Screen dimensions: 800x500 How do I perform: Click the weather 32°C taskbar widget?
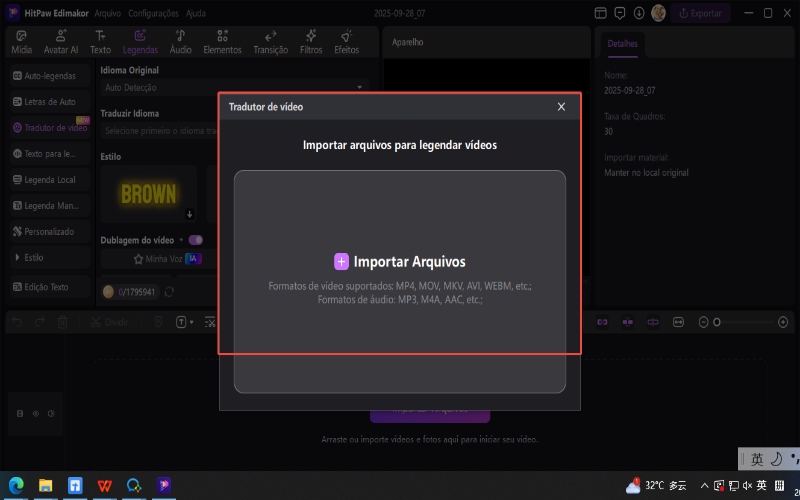pyautogui.click(x=656, y=485)
